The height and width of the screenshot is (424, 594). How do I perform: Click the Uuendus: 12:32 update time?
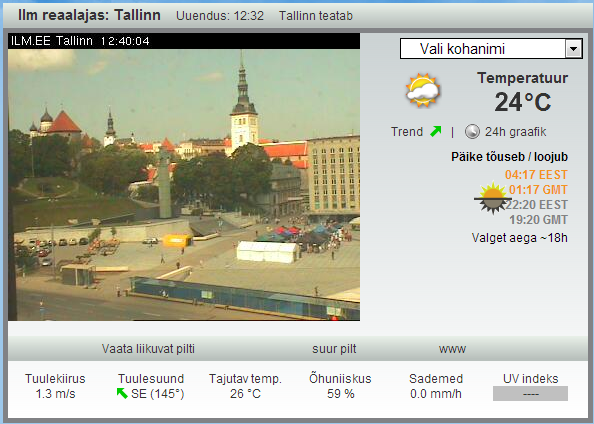coord(220,16)
